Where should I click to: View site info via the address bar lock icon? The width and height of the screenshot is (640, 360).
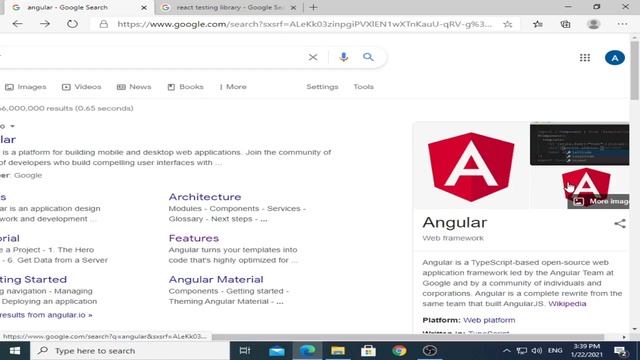104,24
